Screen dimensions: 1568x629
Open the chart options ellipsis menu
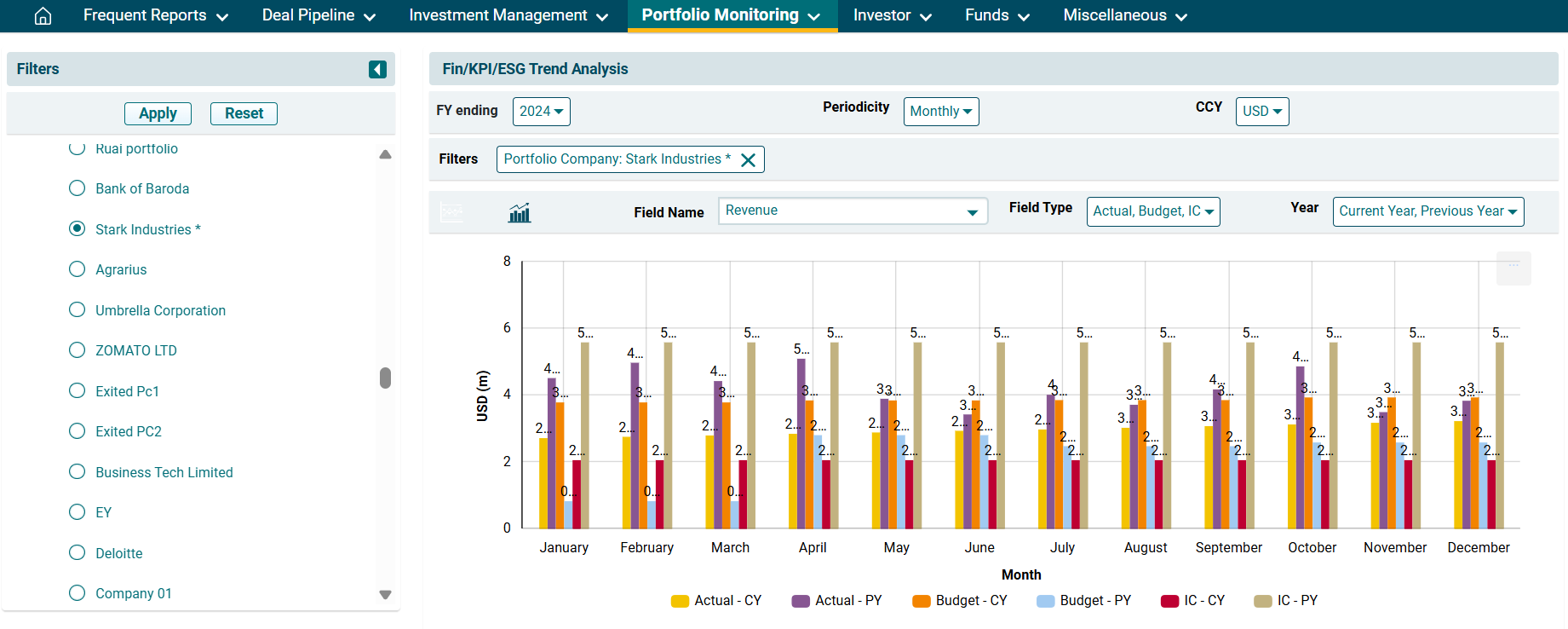tap(1513, 267)
